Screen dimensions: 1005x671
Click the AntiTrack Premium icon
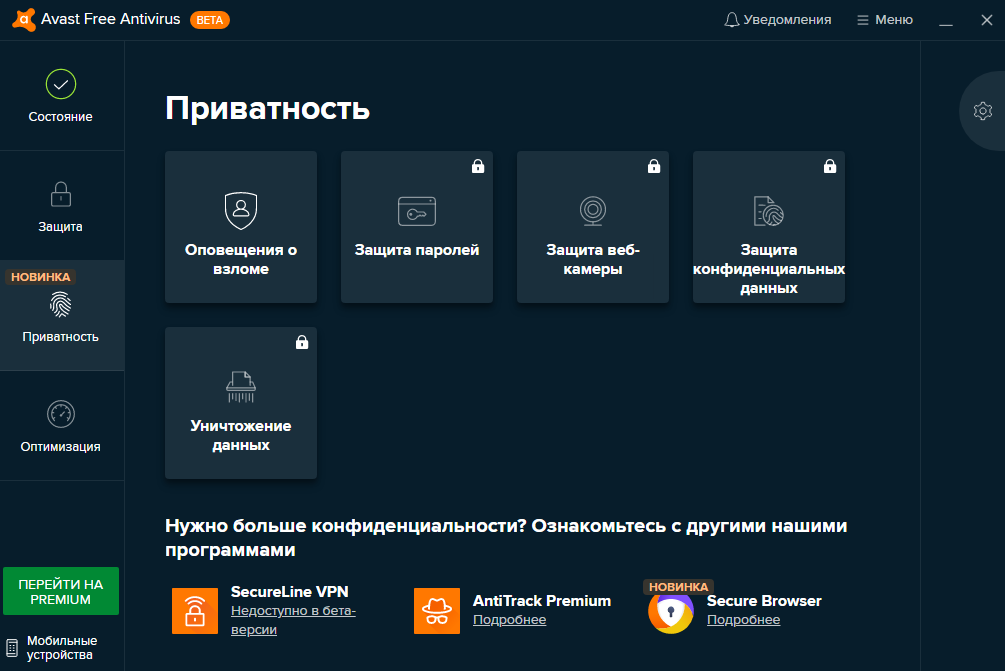(437, 611)
